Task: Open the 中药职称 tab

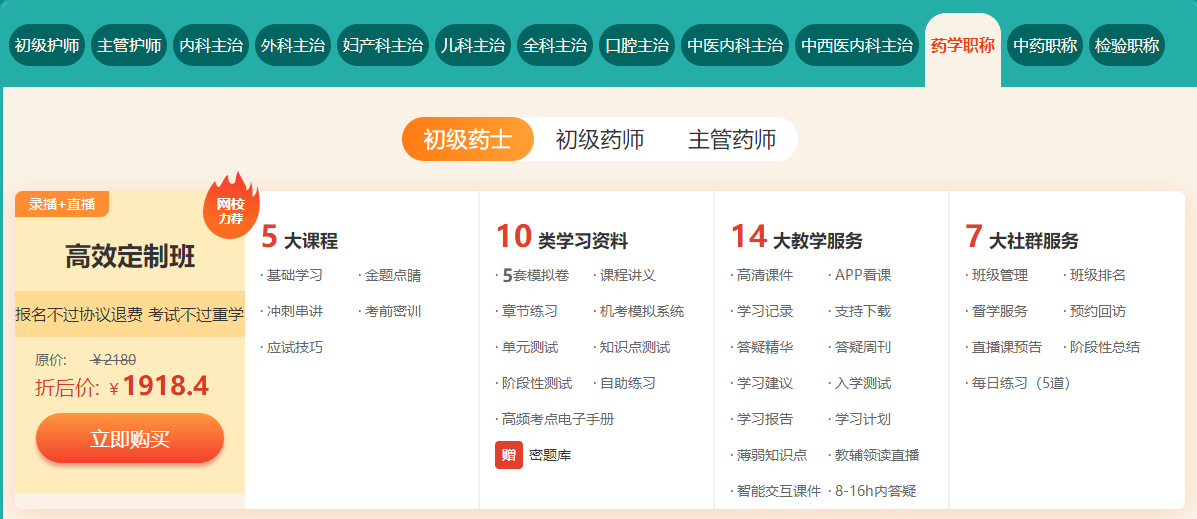Action: [1044, 46]
